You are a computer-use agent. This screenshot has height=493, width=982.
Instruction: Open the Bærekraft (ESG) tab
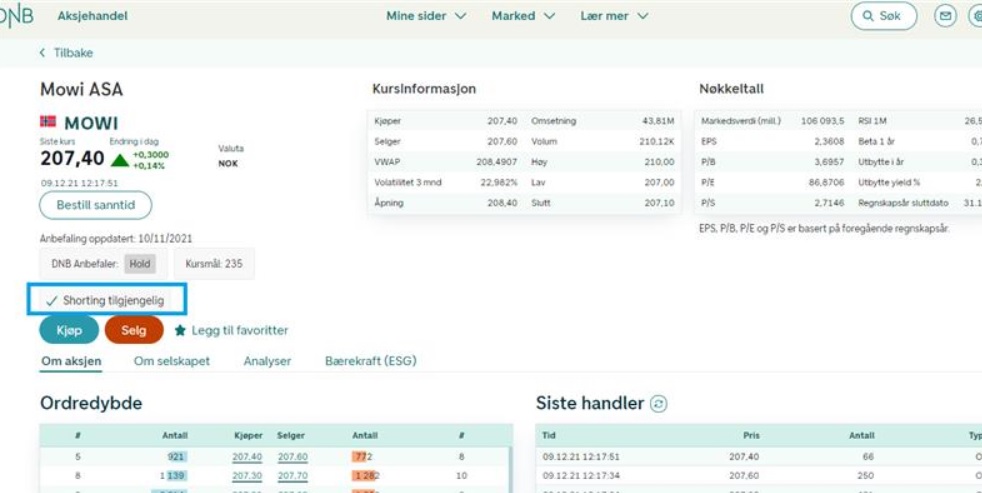click(371, 361)
